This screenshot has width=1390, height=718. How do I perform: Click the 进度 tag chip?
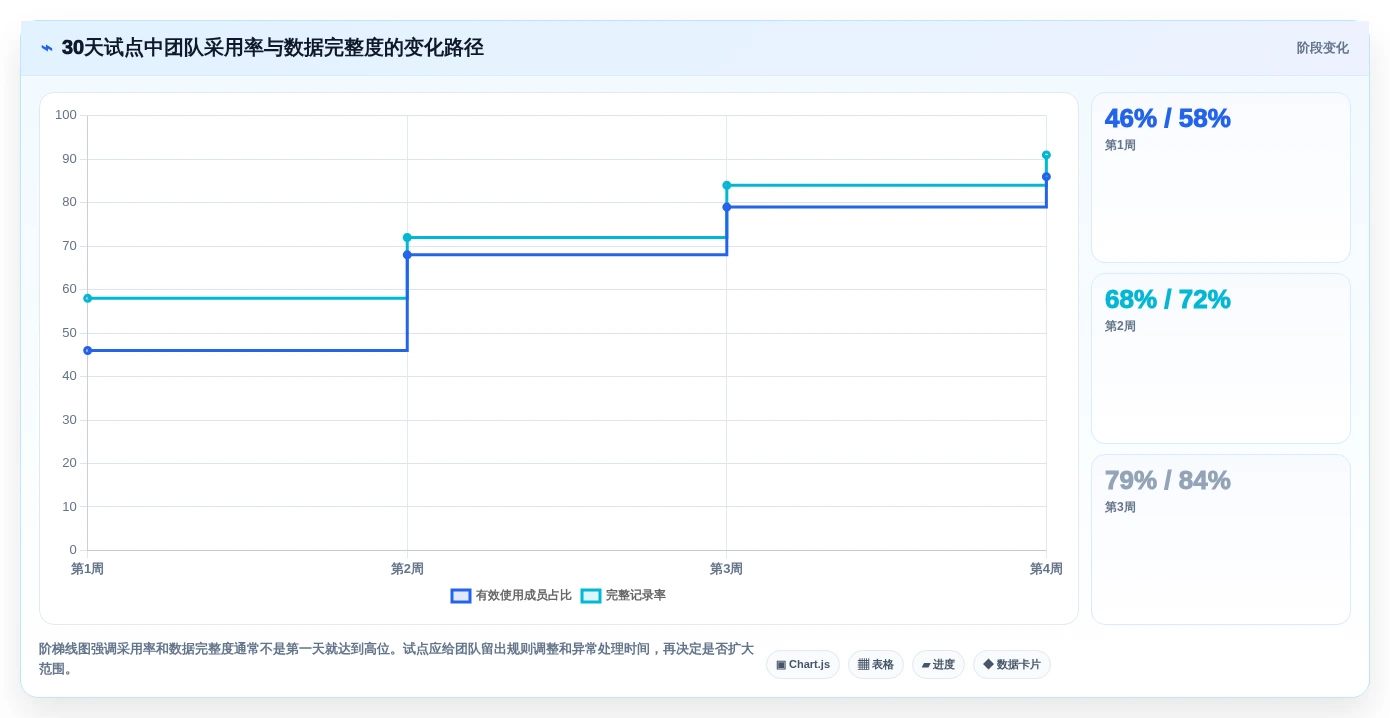tap(938, 664)
